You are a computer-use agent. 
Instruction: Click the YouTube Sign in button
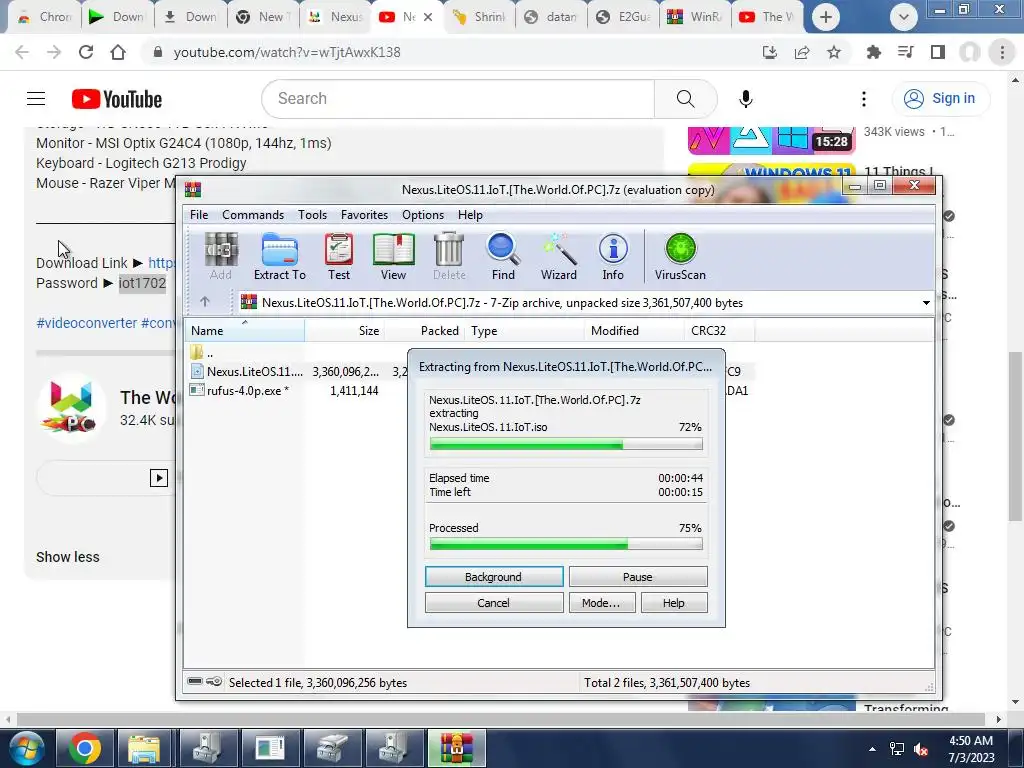click(941, 99)
